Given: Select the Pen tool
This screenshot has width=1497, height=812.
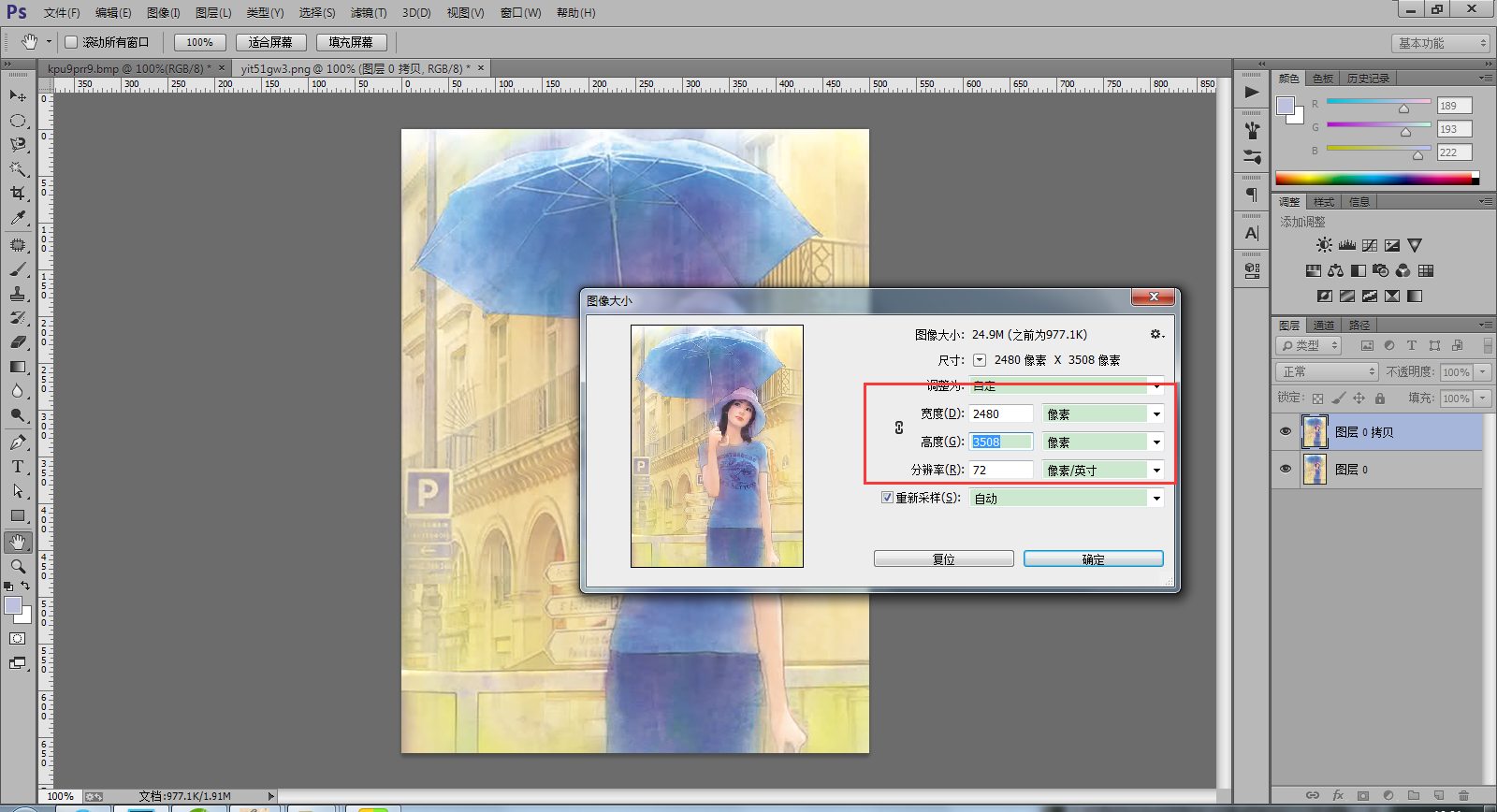Looking at the screenshot, I should click(18, 442).
